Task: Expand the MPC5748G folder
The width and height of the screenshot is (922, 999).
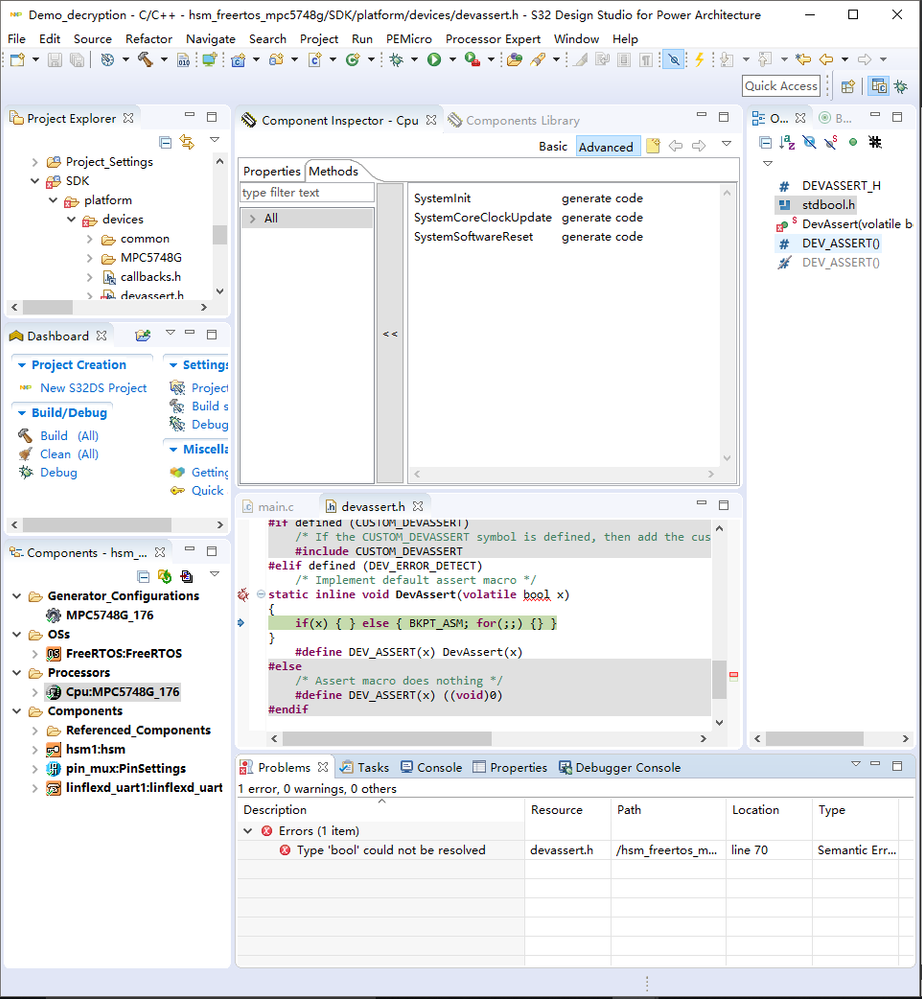Action: [90, 258]
